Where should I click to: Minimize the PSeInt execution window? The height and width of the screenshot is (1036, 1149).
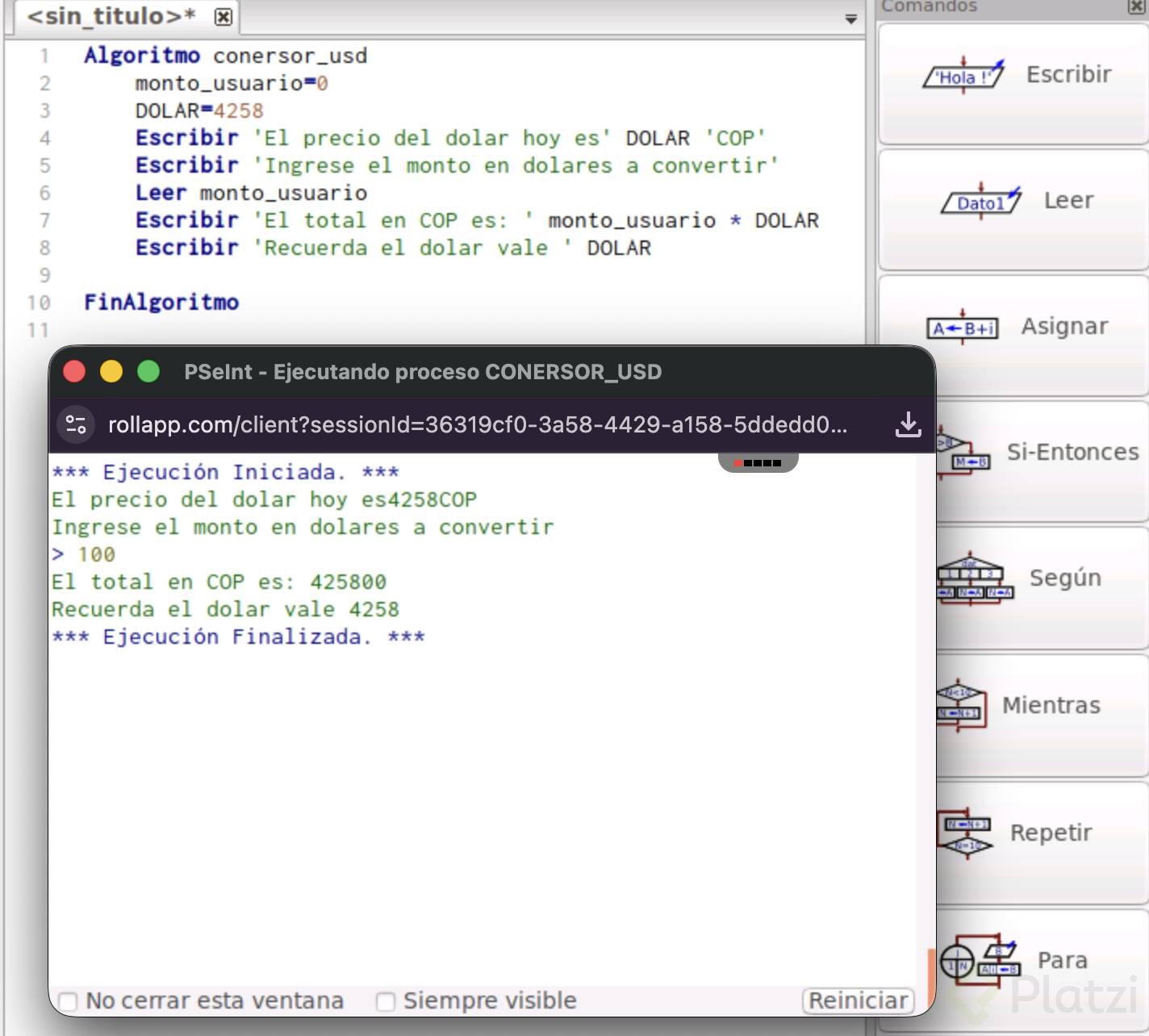coord(111,371)
